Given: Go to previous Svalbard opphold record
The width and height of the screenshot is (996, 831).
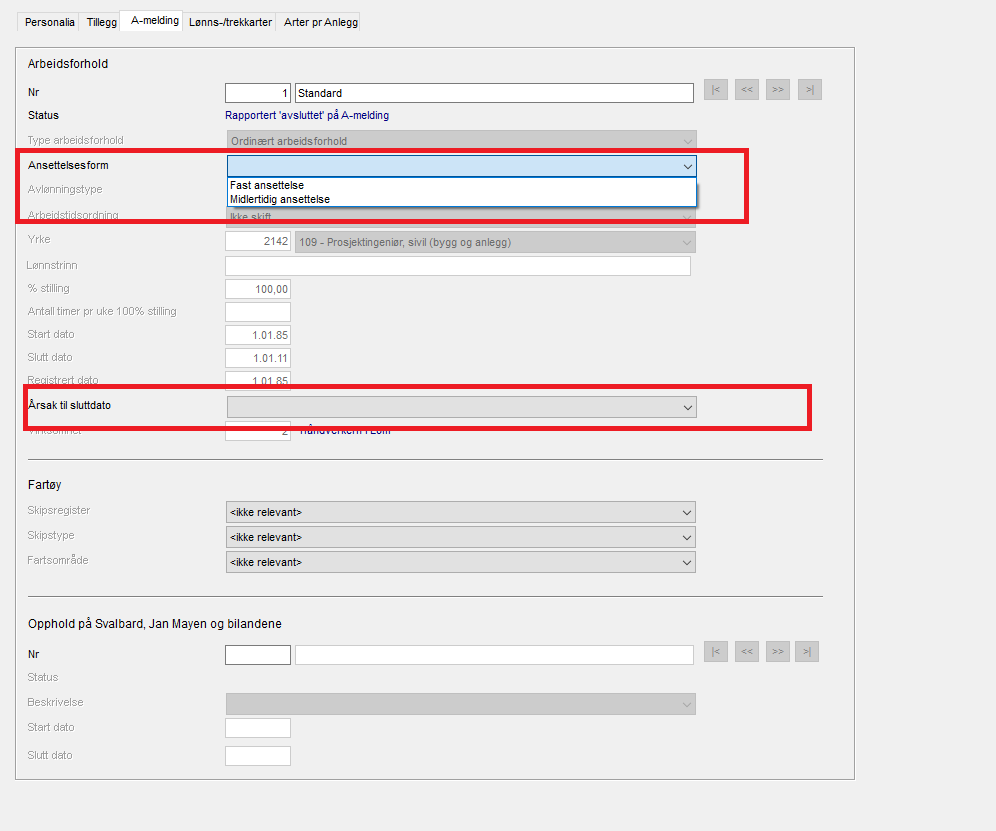Looking at the screenshot, I should tap(747, 653).
